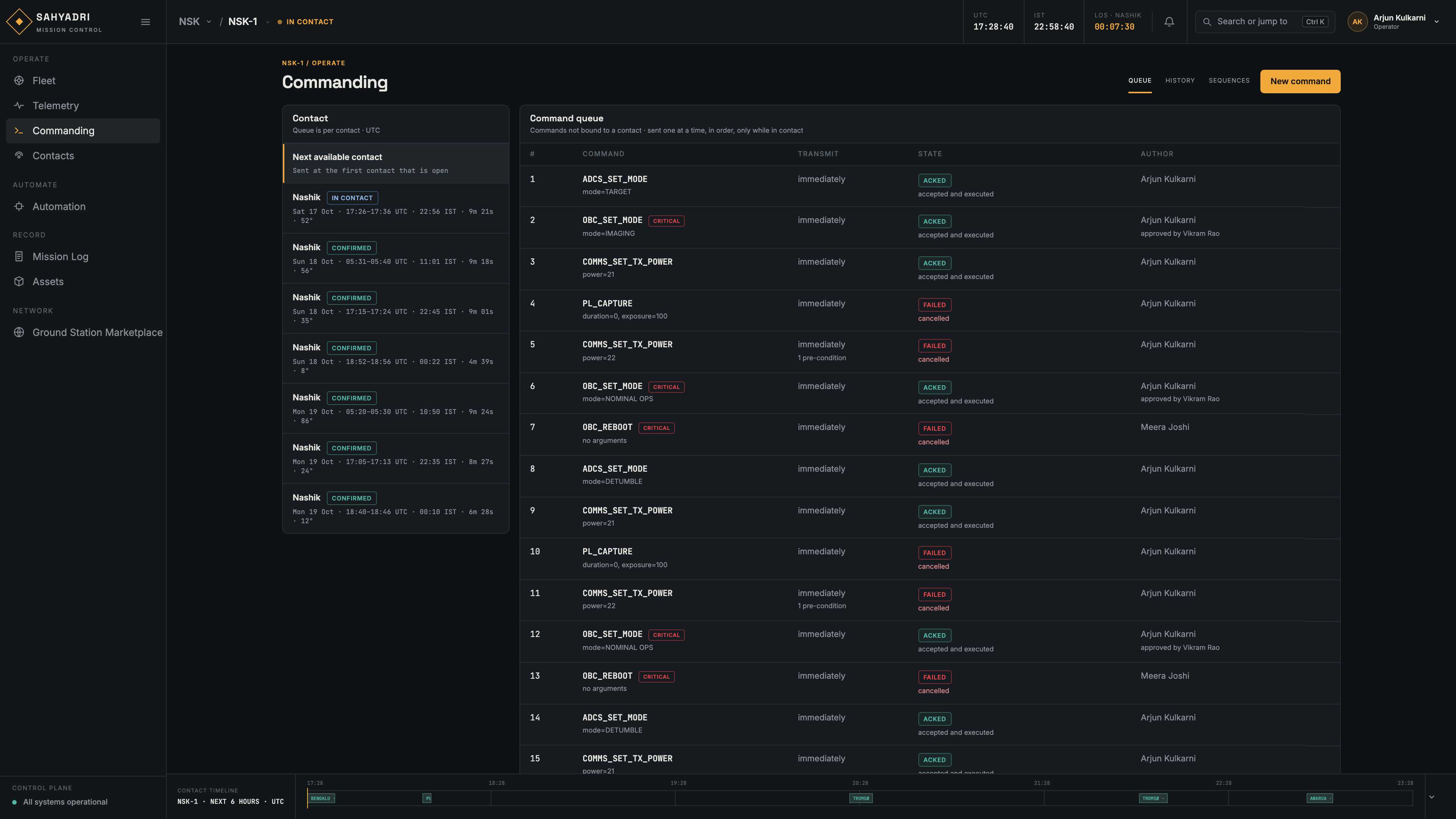Select Nashik contact Sun 18 Oct 18:52-18:56
Screen dimensions: 1456x819
click(395, 358)
